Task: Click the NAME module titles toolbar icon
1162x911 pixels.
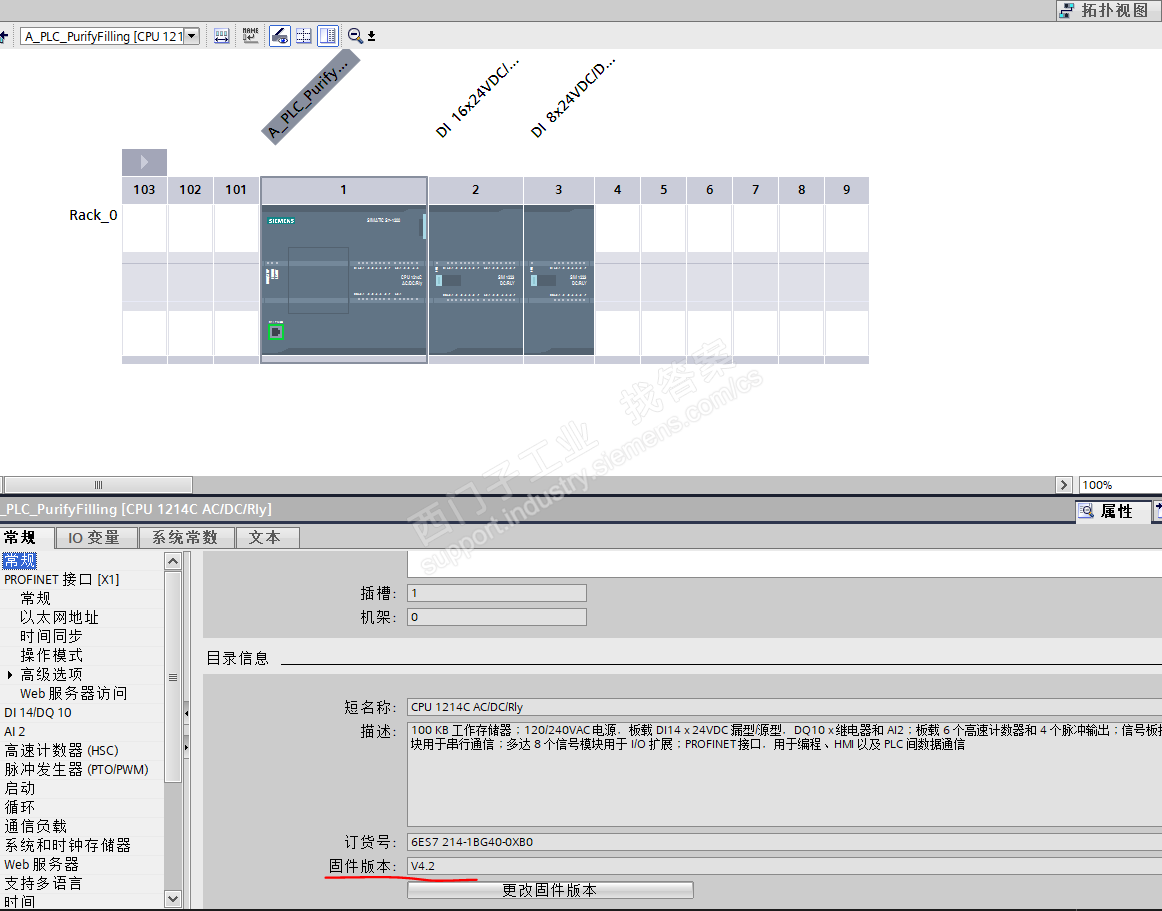Action: (x=250, y=36)
